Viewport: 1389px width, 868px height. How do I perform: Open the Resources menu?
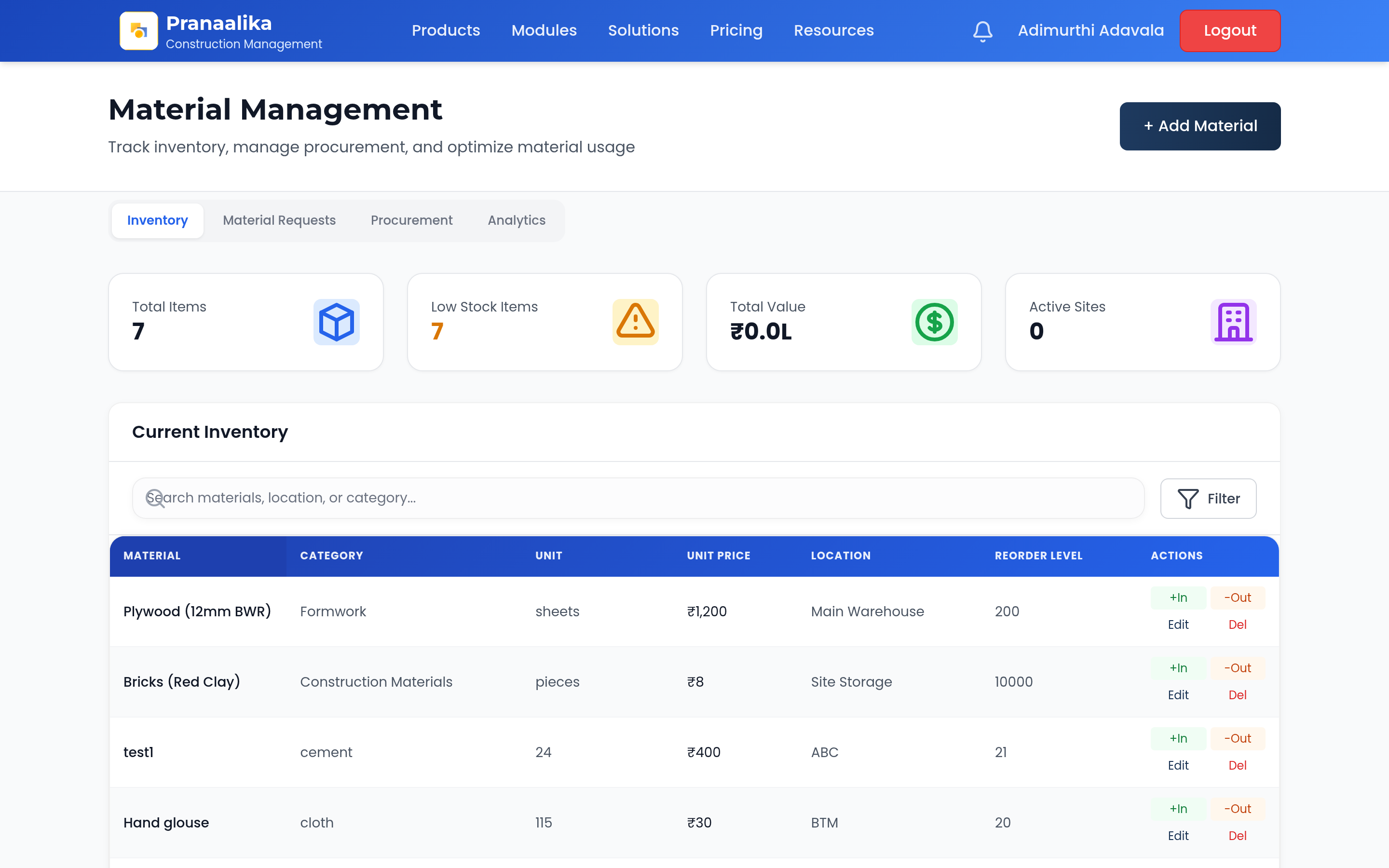(834, 30)
